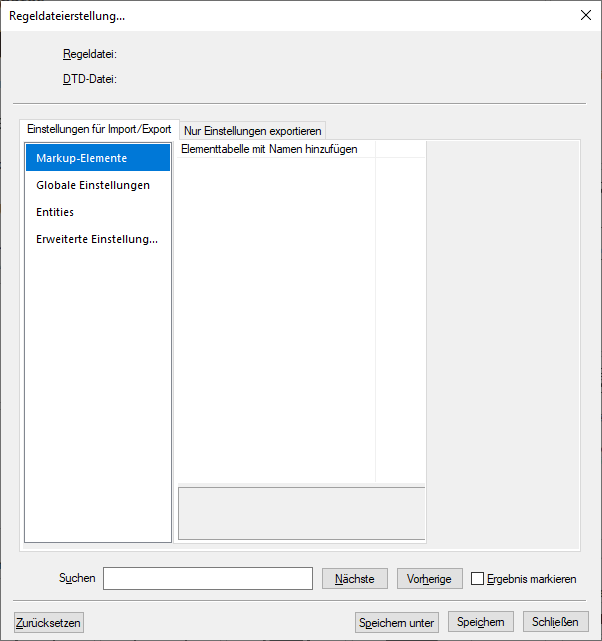This screenshot has width=602, height=641.
Task: Save using the Speichern button
Action: click(480, 622)
